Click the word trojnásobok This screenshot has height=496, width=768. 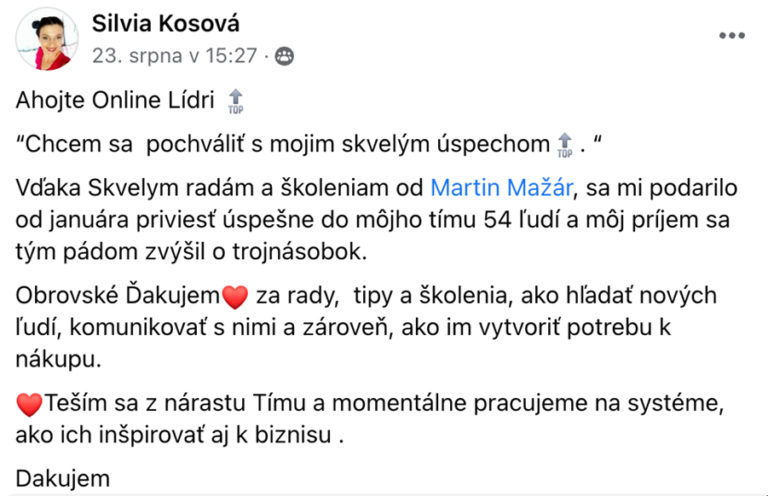pyautogui.click(x=299, y=252)
